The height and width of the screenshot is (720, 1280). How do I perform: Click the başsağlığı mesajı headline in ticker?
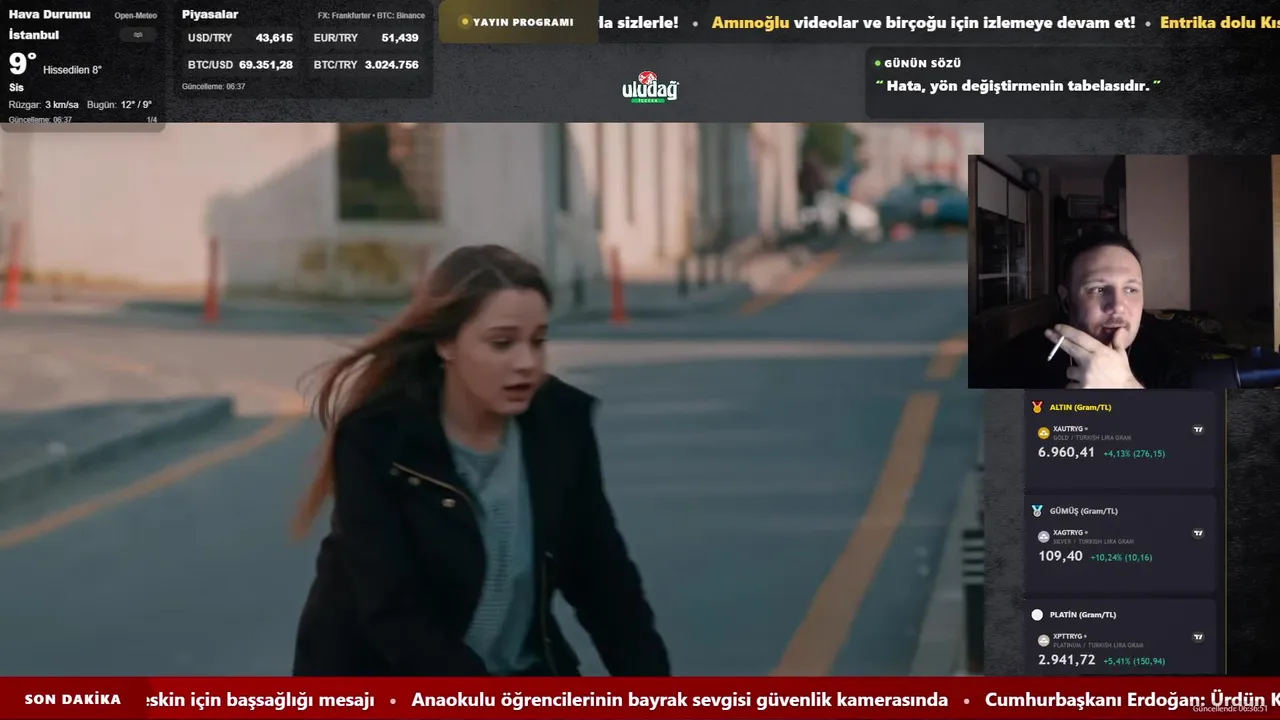(260, 700)
